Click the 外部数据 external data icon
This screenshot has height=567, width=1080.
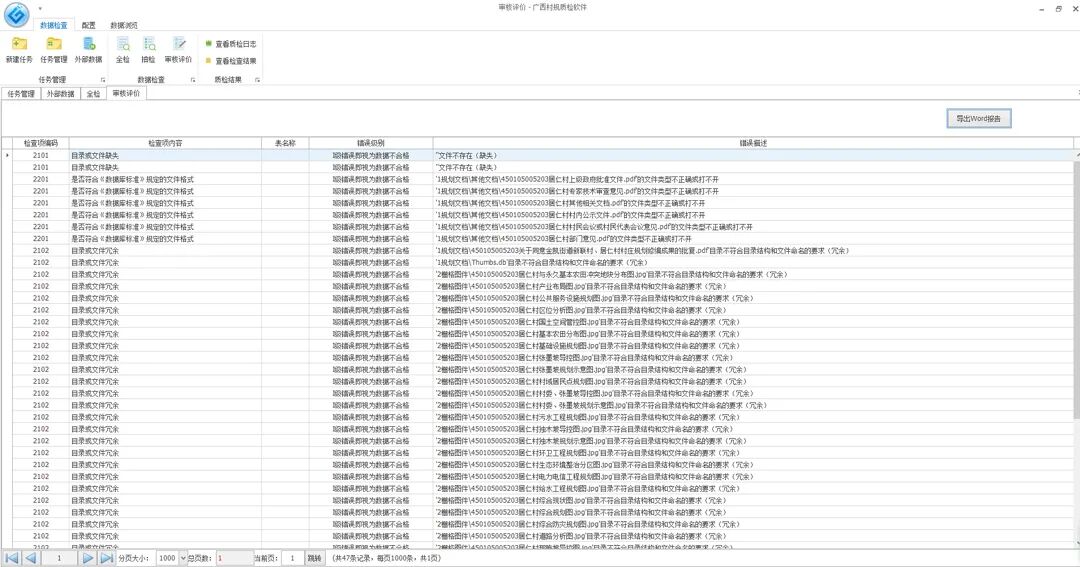tap(88, 50)
